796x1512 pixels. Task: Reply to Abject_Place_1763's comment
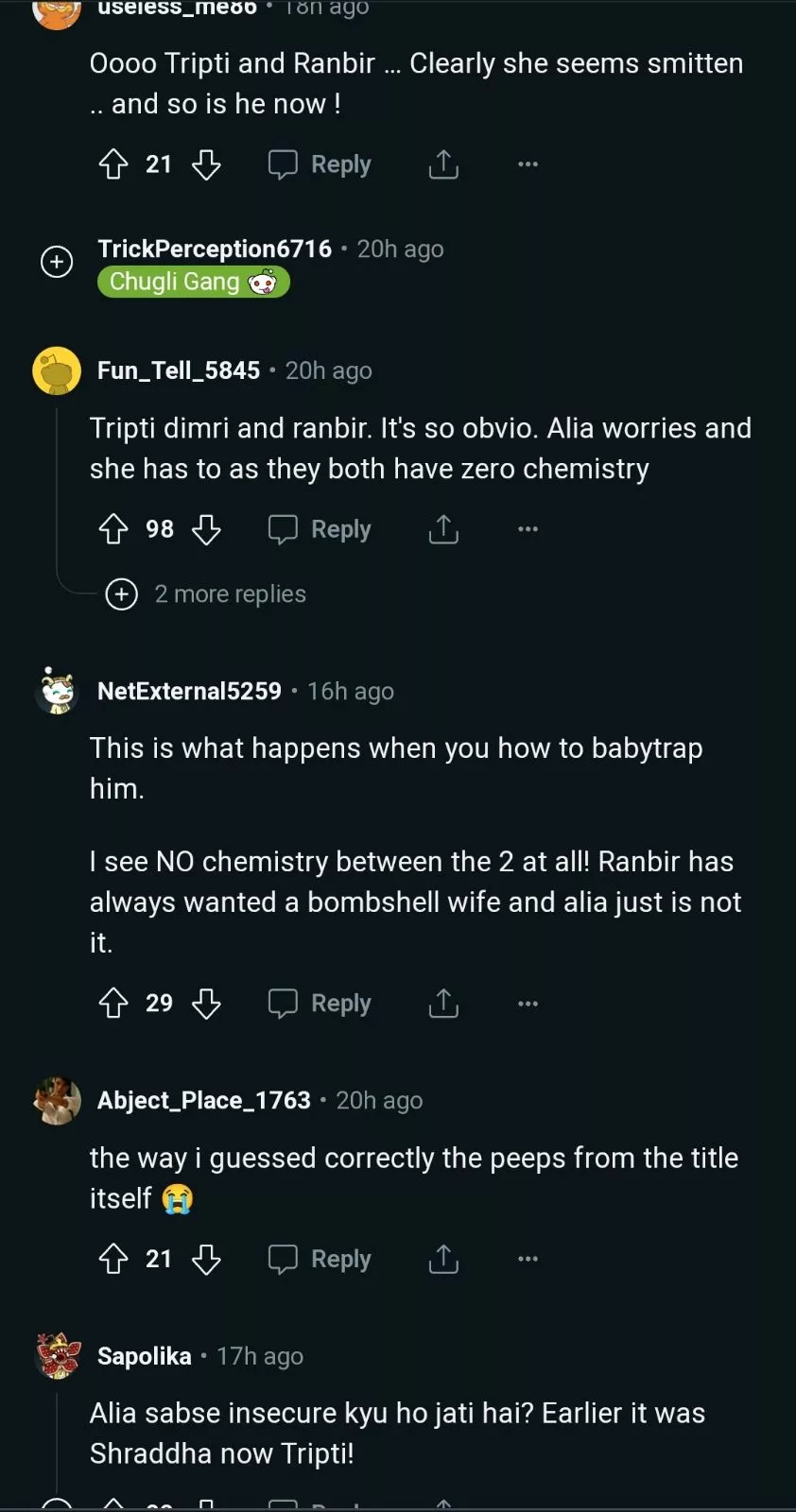coord(320,1259)
